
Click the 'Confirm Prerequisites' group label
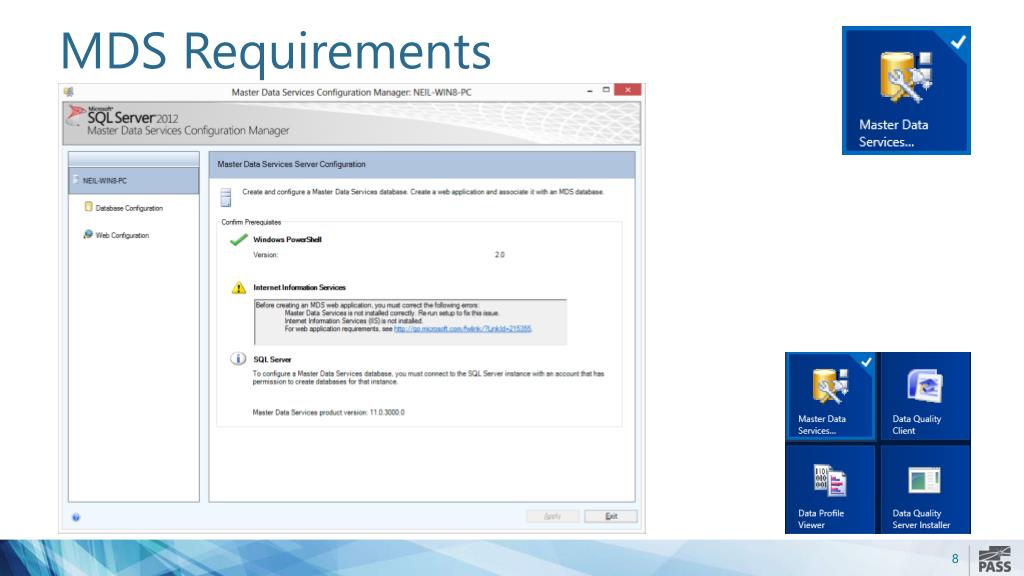[x=251, y=222]
